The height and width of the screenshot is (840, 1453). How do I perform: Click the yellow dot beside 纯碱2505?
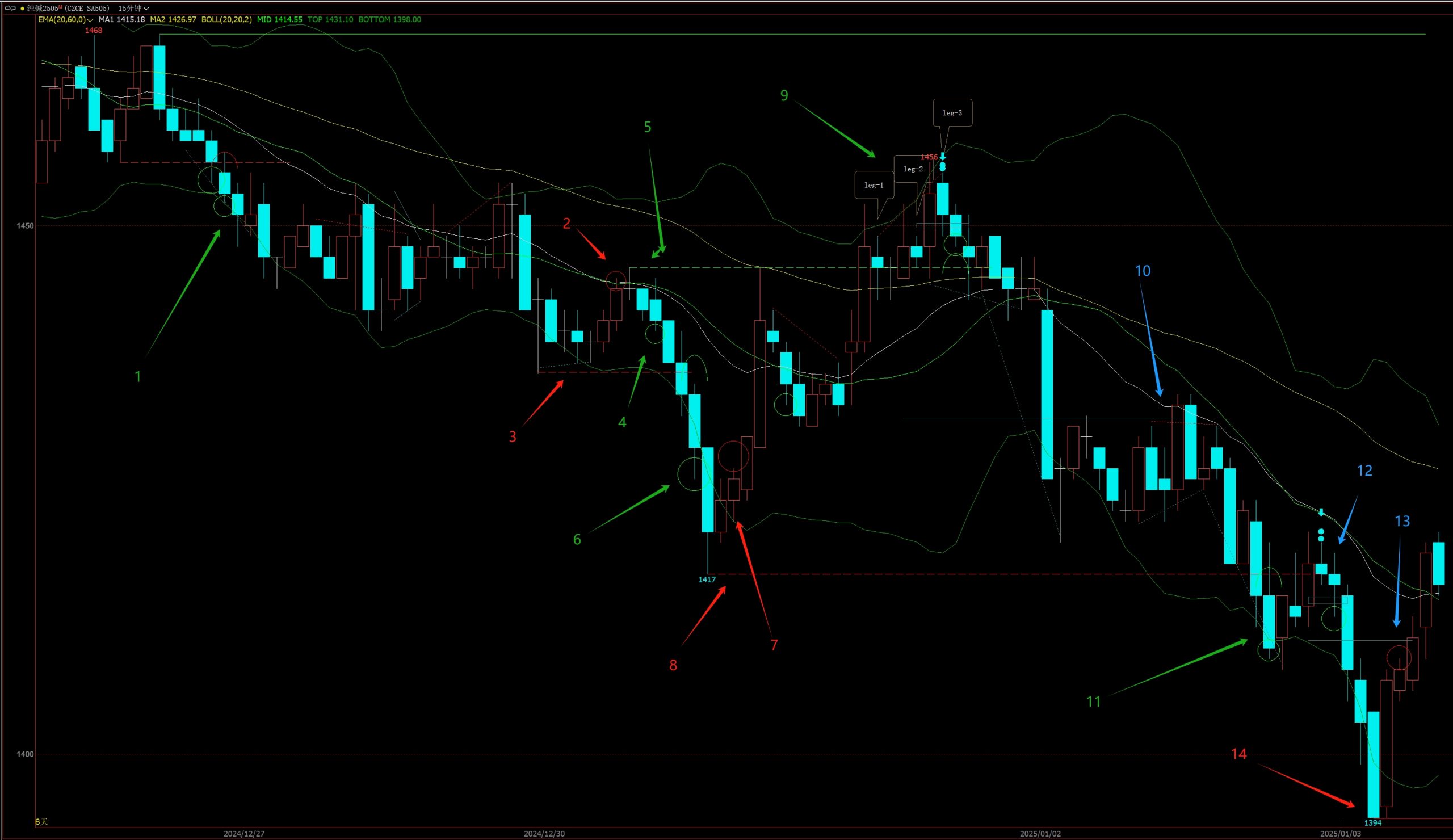coord(22,8)
